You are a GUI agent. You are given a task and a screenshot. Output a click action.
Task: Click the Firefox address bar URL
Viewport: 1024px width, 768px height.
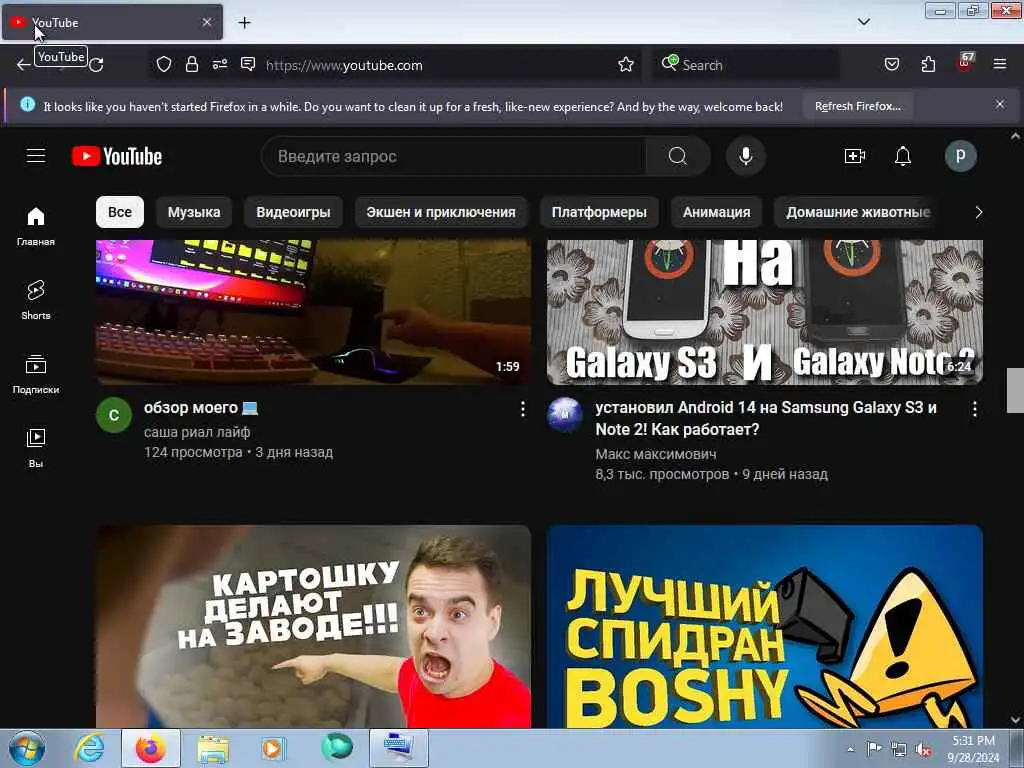344,65
